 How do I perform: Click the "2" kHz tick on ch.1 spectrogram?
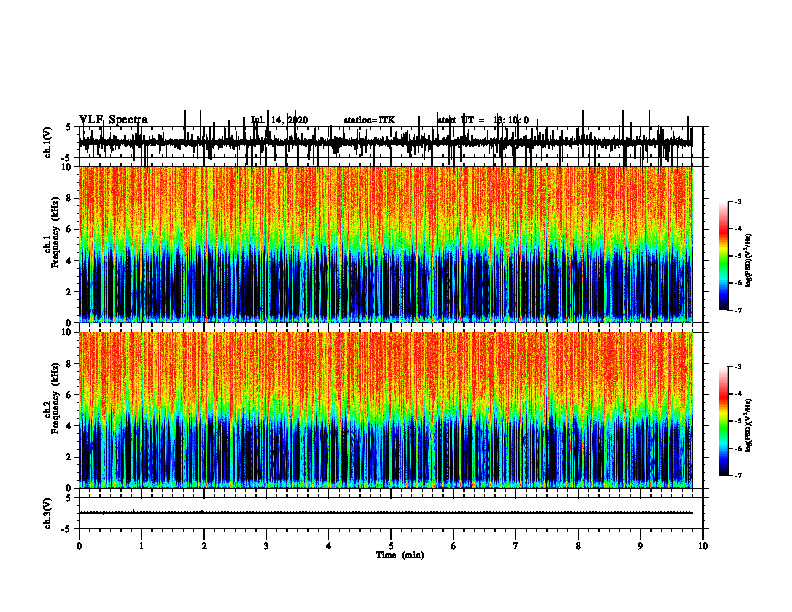(70, 291)
